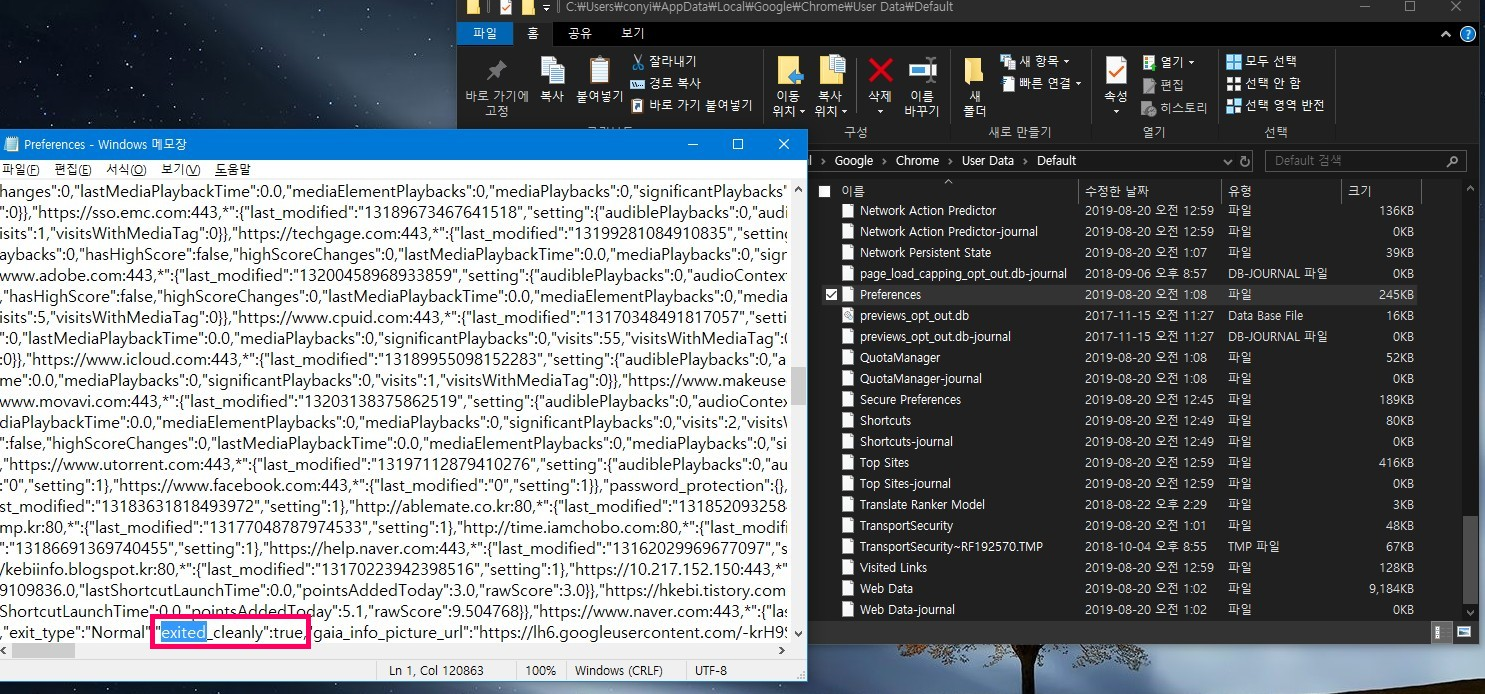Open Notepad 서식(O) menu

(126, 169)
